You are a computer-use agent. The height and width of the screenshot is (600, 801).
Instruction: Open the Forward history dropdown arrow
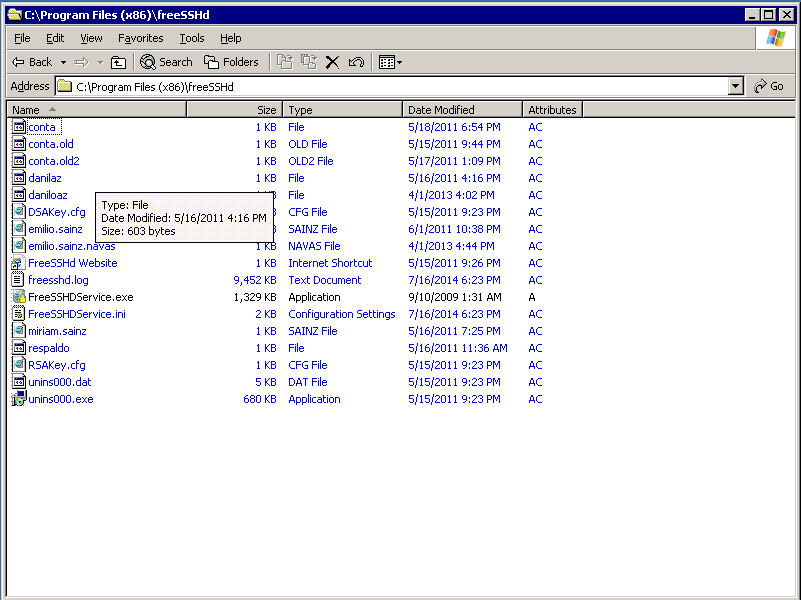coord(101,62)
